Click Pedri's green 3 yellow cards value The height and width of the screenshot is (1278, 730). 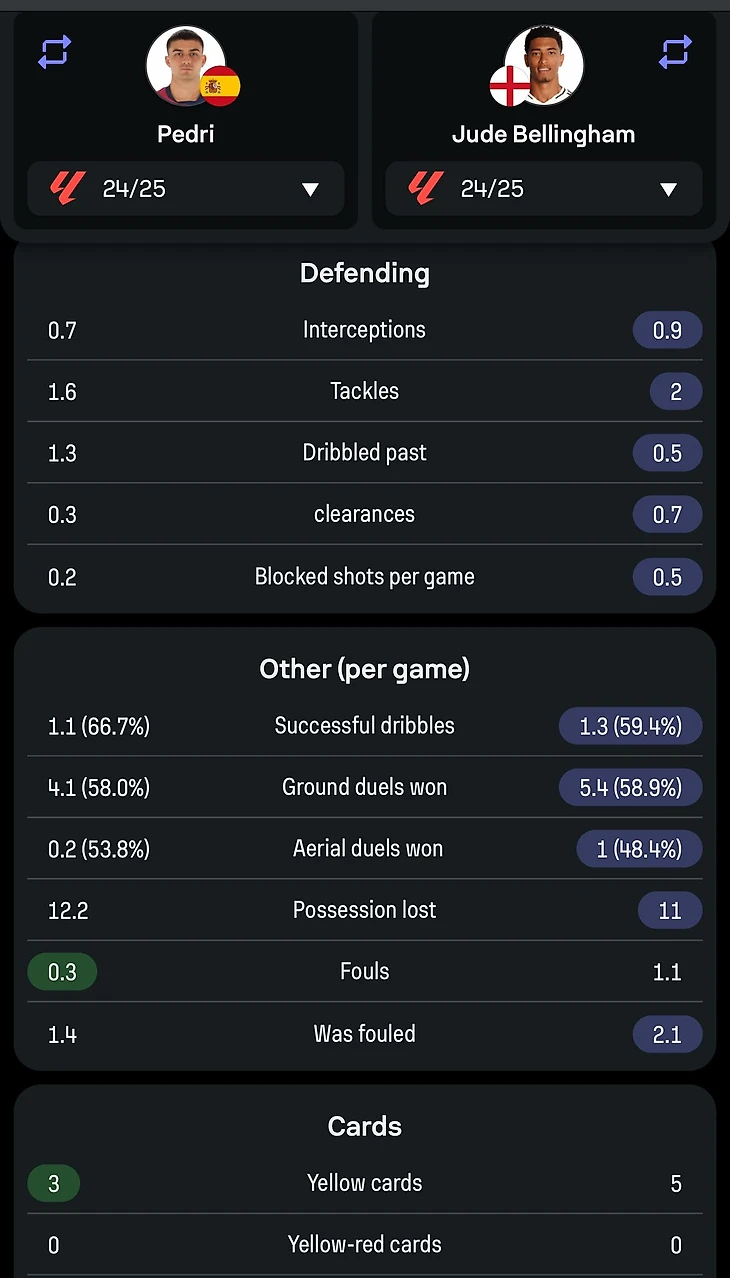pyautogui.click(x=54, y=1184)
